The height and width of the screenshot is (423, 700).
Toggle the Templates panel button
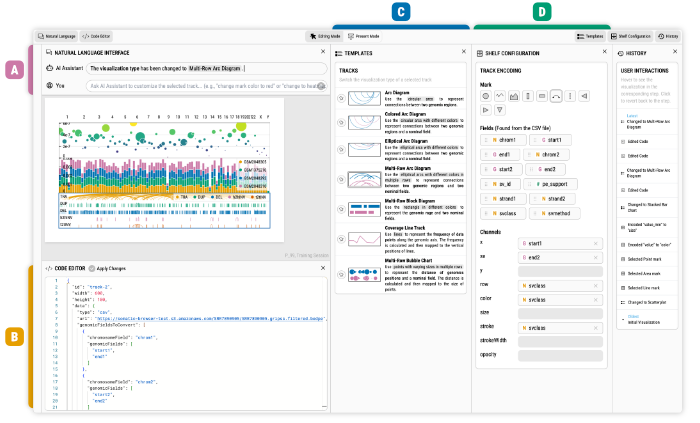coord(589,35)
